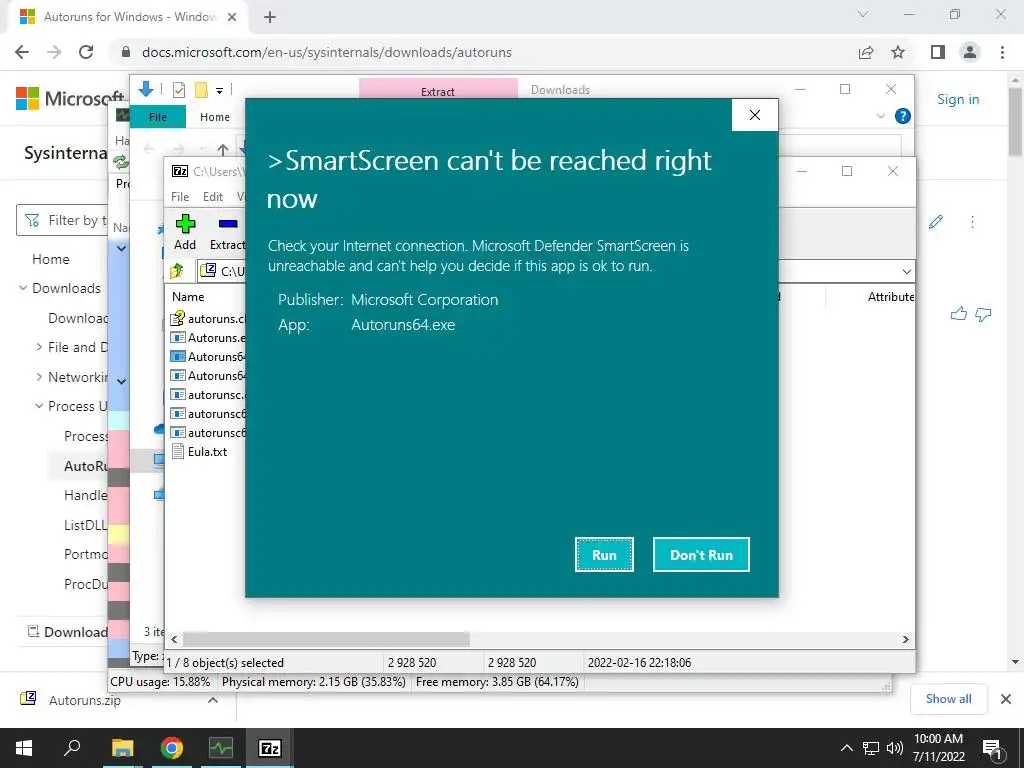Open Autoruns.zip from downloads bar

[84, 700]
